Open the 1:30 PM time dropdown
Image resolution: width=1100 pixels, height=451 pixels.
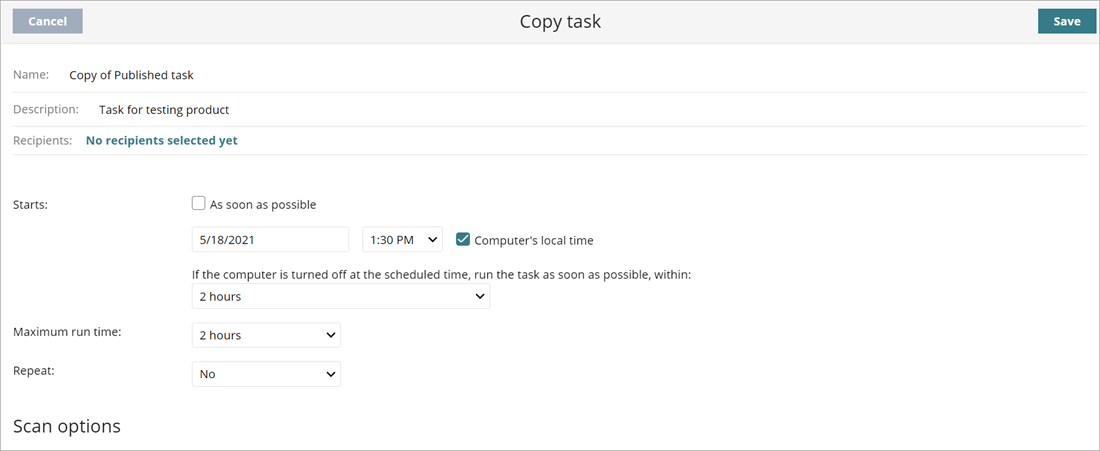pos(402,240)
